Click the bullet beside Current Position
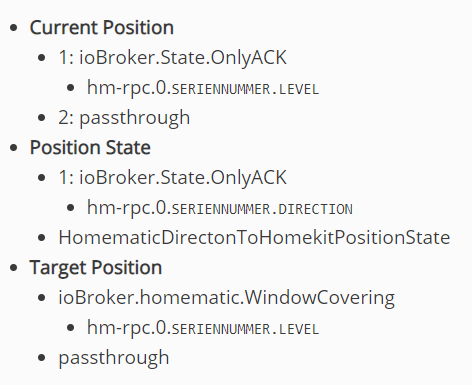Image resolution: width=472 pixels, height=385 pixels. pyautogui.click(x=14, y=28)
